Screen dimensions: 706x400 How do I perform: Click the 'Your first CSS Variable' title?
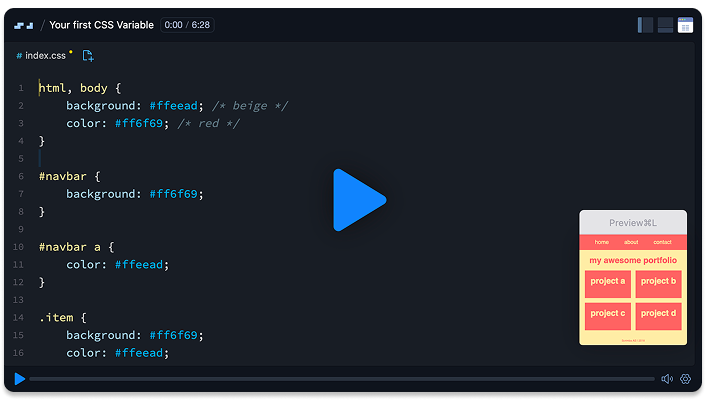click(x=101, y=25)
